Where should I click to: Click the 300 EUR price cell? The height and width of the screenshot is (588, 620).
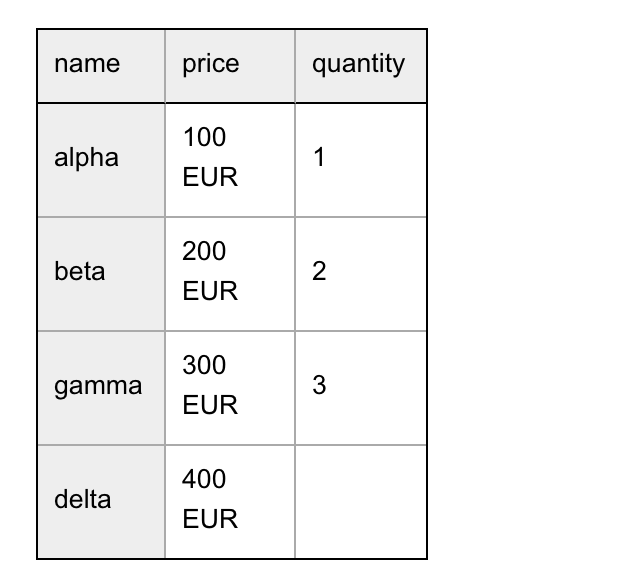230,388
